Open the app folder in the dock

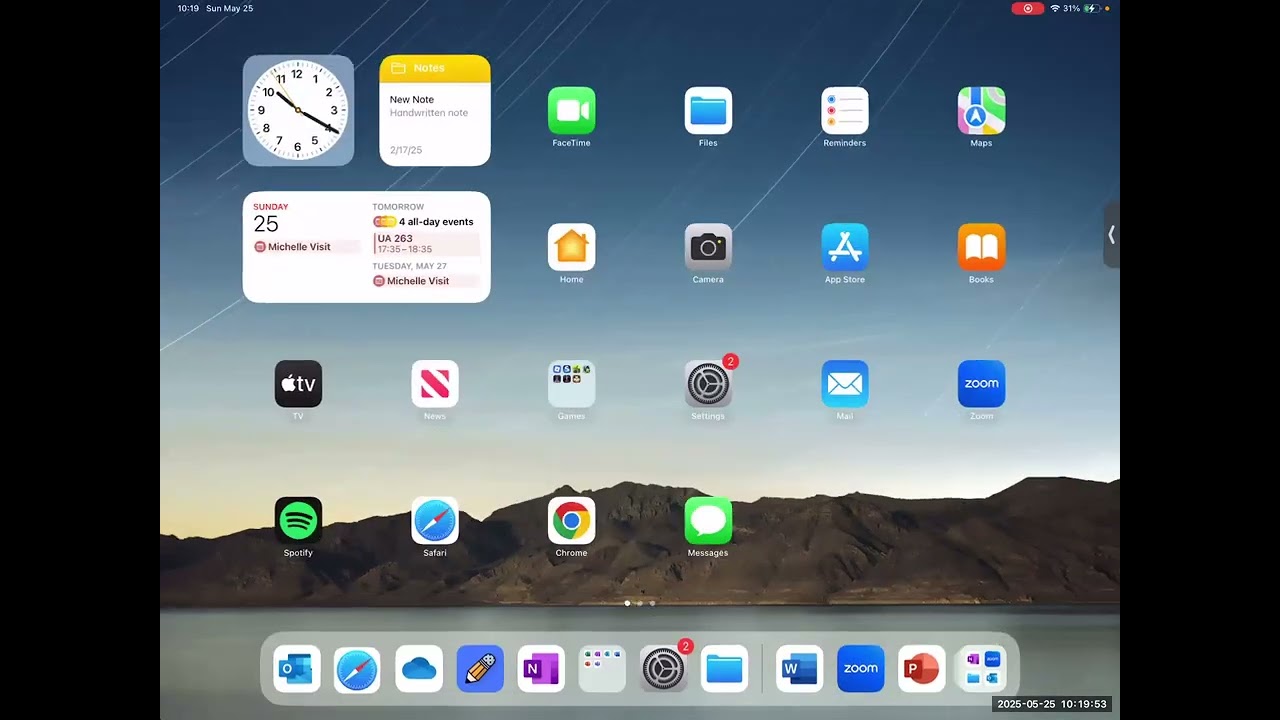(x=602, y=669)
